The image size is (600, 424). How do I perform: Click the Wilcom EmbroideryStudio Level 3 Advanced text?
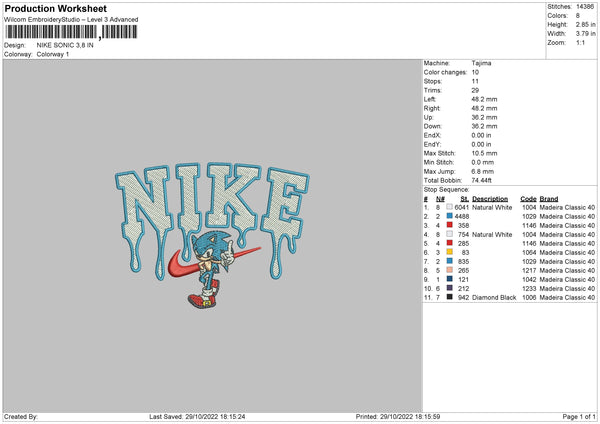(x=71, y=20)
